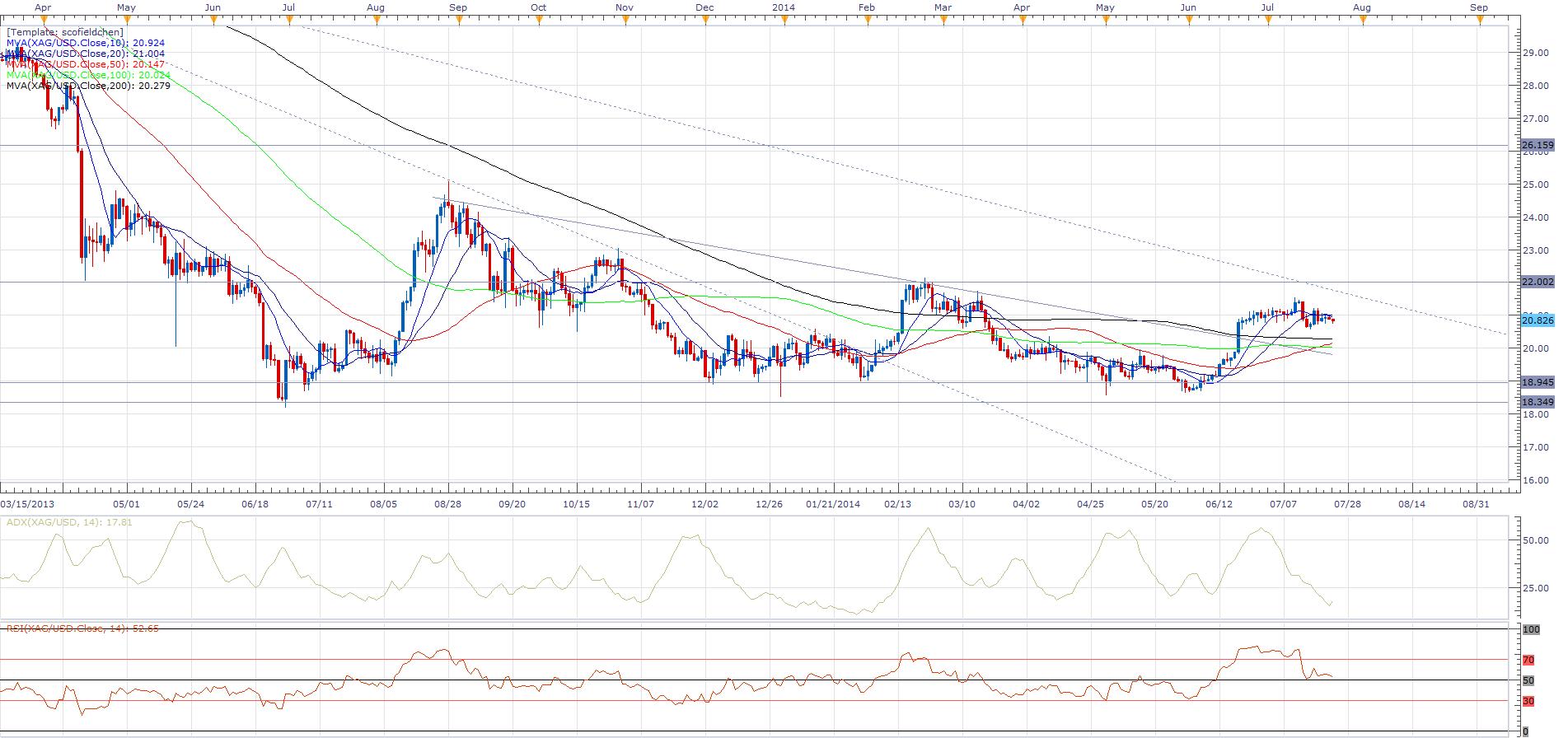The image size is (1568, 738).
Task: Click the orange marker below 2014
Action: point(784,21)
